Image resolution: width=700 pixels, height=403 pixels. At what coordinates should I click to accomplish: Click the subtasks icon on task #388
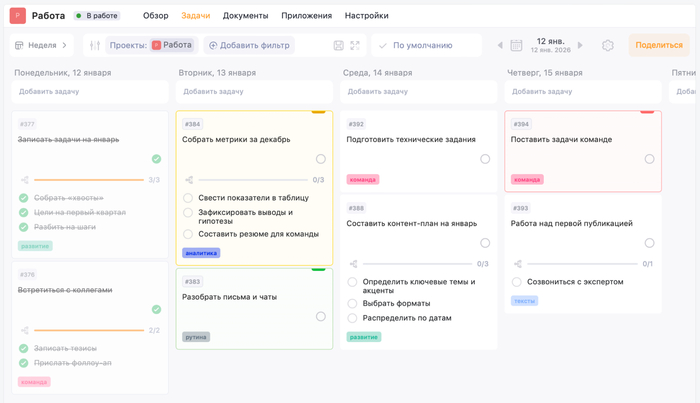353,264
